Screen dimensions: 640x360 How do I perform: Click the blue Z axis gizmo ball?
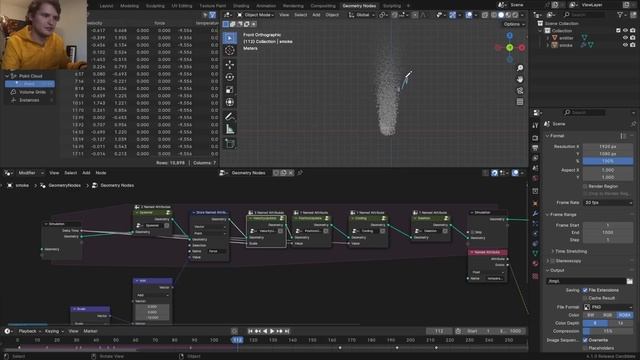[509, 36]
